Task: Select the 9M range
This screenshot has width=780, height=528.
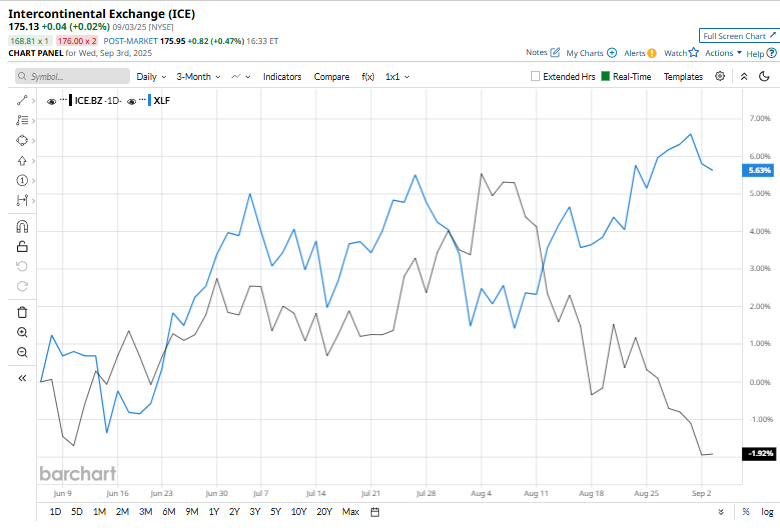Action: (x=192, y=512)
